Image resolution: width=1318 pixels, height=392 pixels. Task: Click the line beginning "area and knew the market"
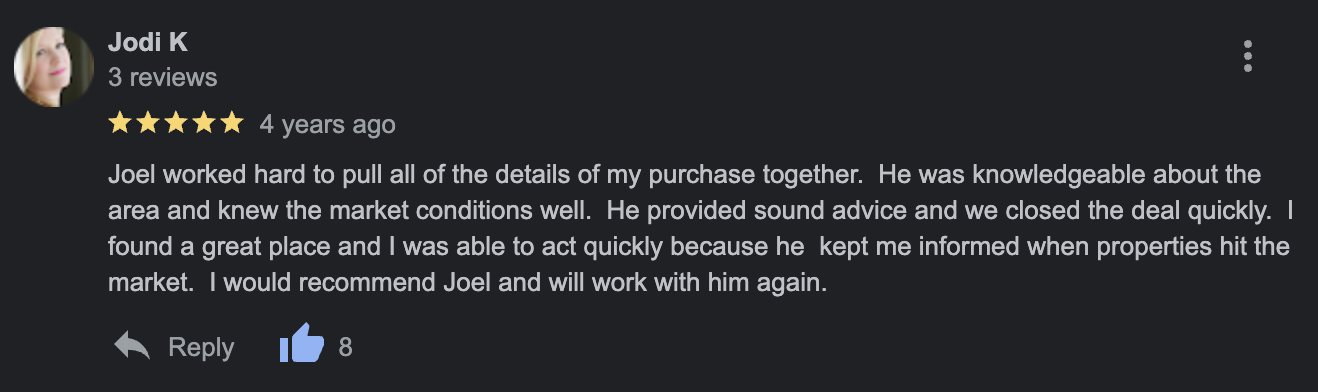point(696,211)
